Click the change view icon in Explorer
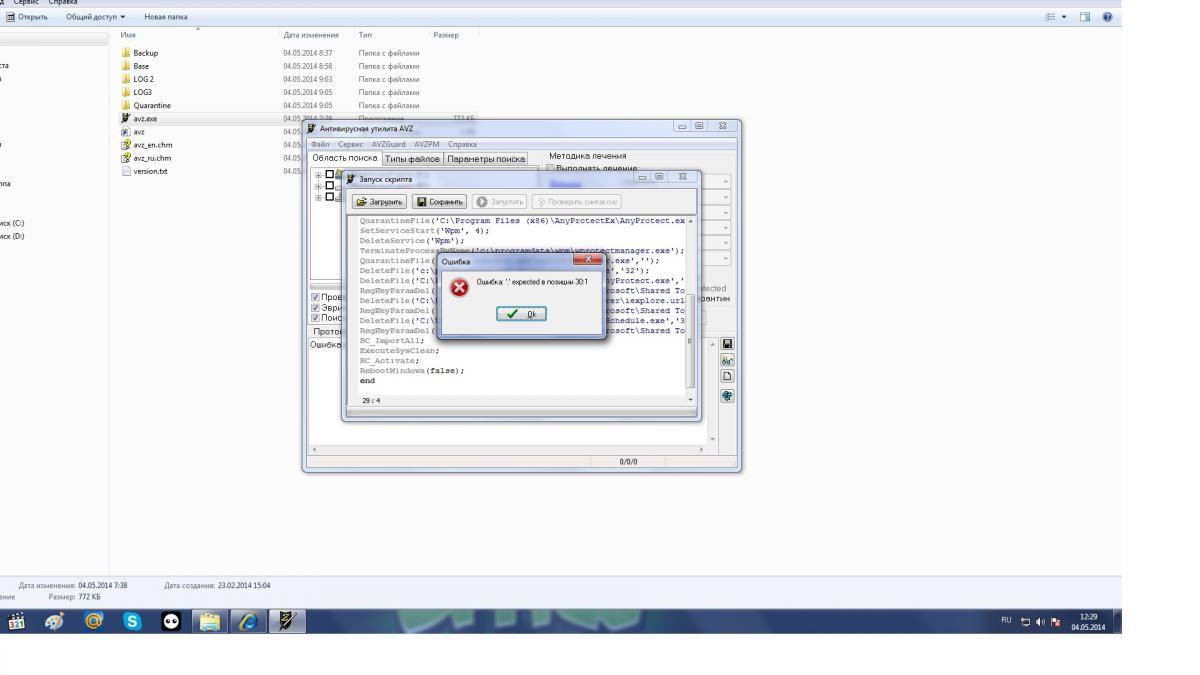The image size is (1200, 675). (1050, 17)
